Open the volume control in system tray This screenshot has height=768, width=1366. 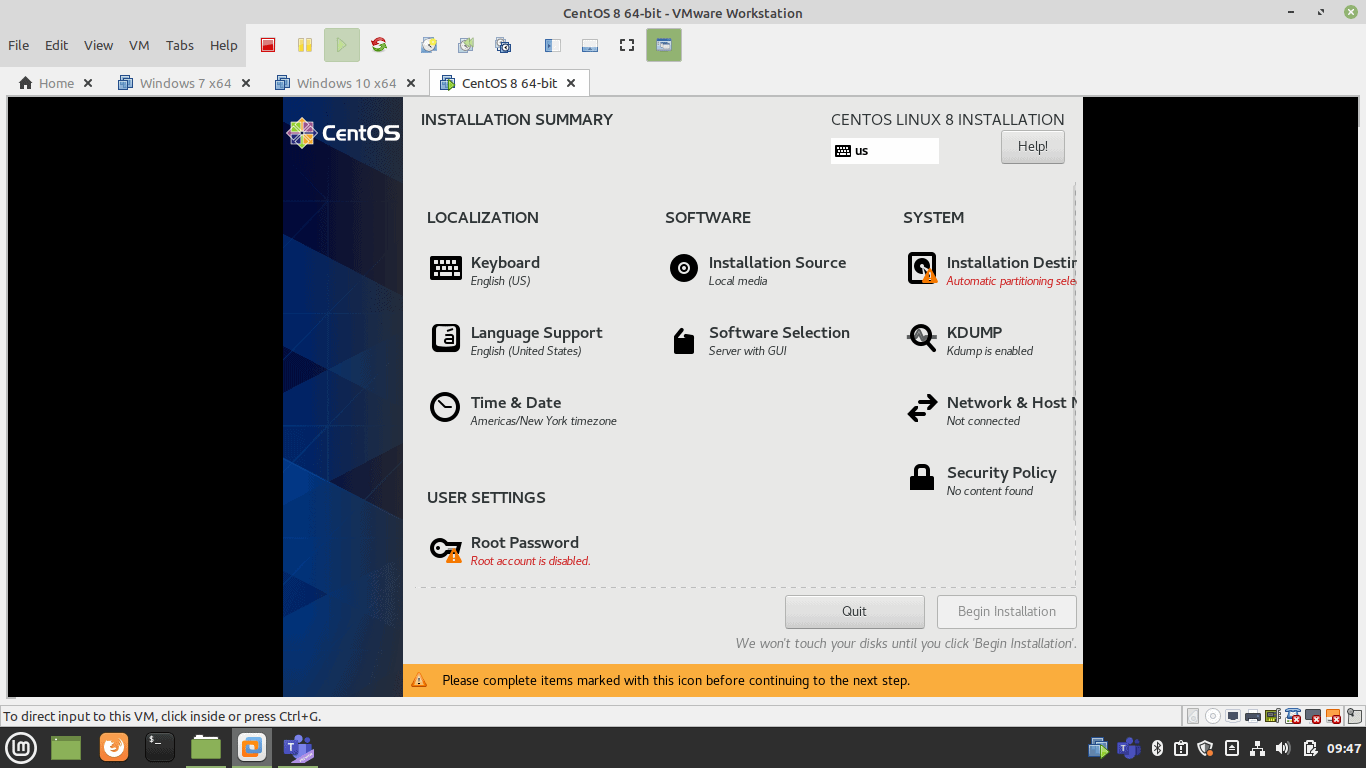pyautogui.click(x=1283, y=748)
